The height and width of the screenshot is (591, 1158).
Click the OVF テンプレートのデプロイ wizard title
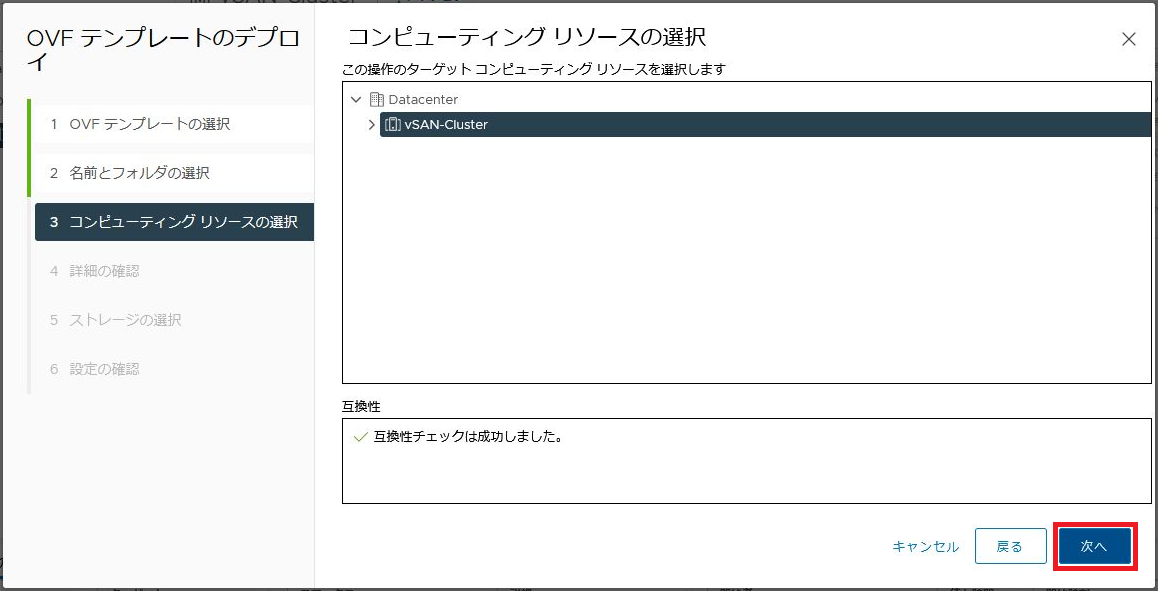(162, 50)
